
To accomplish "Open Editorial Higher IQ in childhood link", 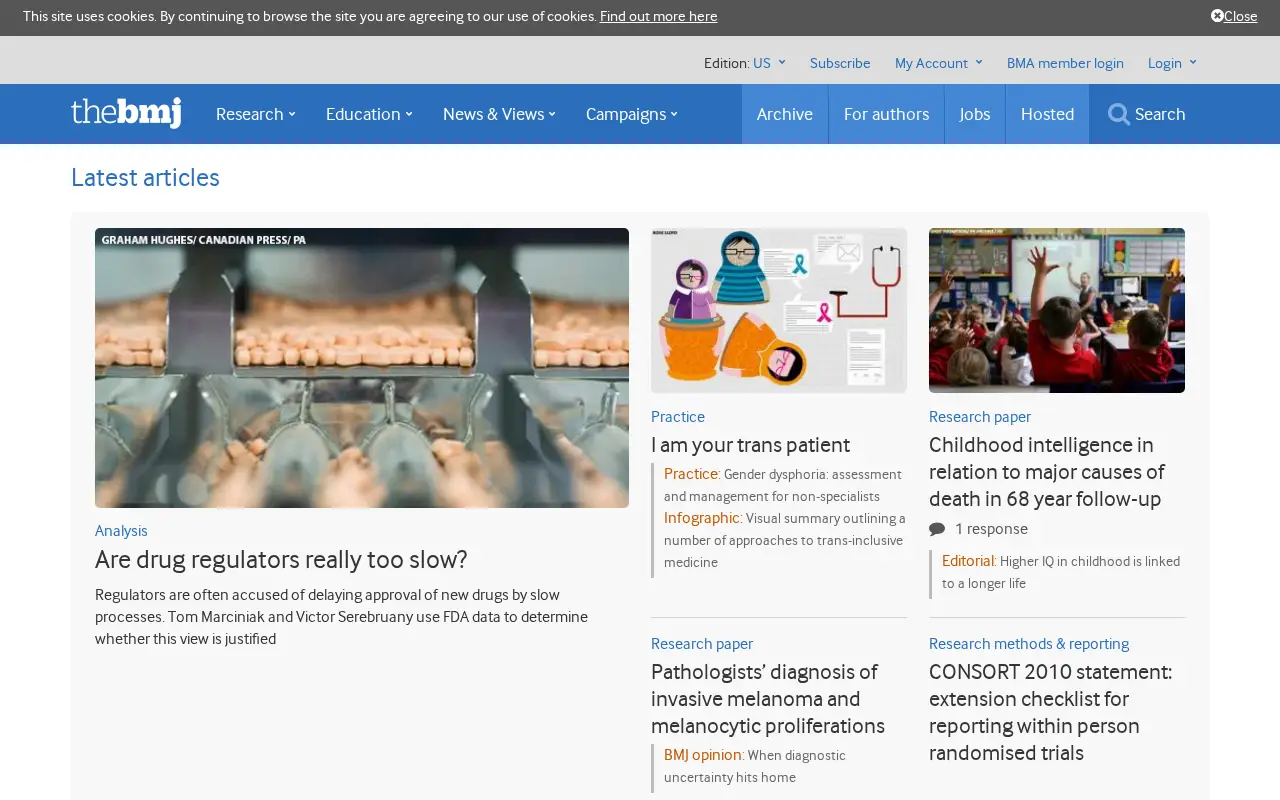I will pyautogui.click(x=1061, y=572).
